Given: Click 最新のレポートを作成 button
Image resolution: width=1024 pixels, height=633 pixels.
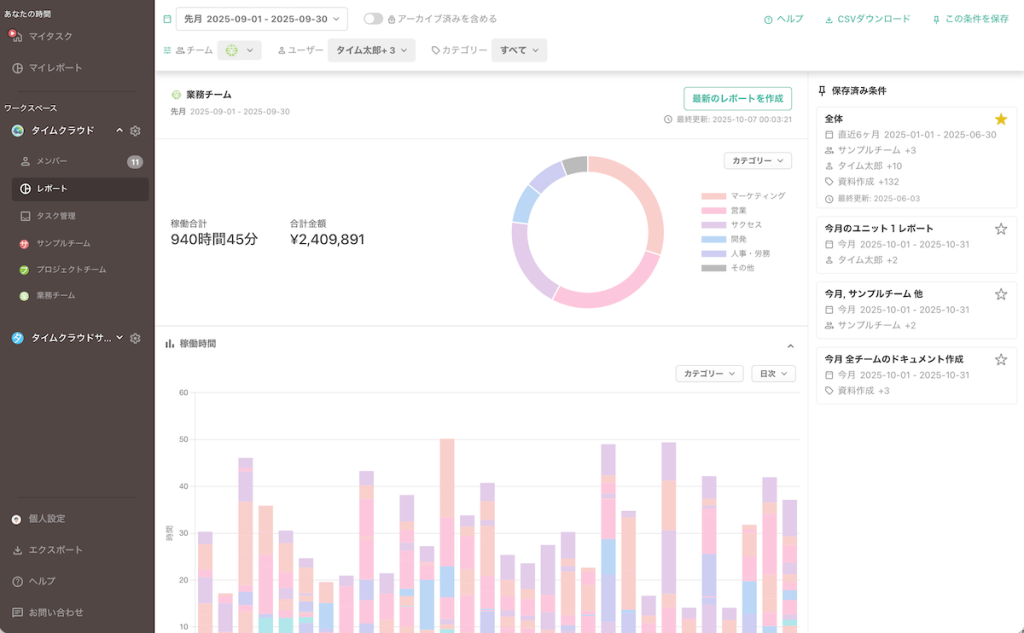Looking at the screenshot, I should [x=737, y=98].
